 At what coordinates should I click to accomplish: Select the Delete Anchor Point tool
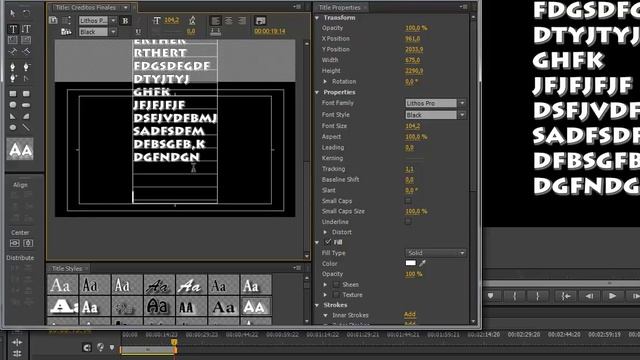click(26, 67)
